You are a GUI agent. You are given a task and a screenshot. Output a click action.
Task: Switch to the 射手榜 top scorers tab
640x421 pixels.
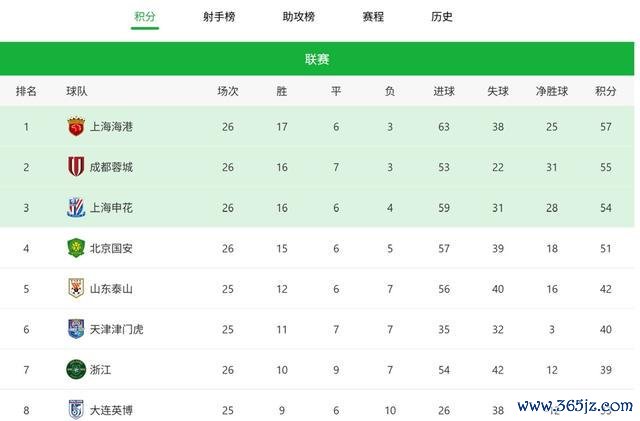[x=219, y=17]
